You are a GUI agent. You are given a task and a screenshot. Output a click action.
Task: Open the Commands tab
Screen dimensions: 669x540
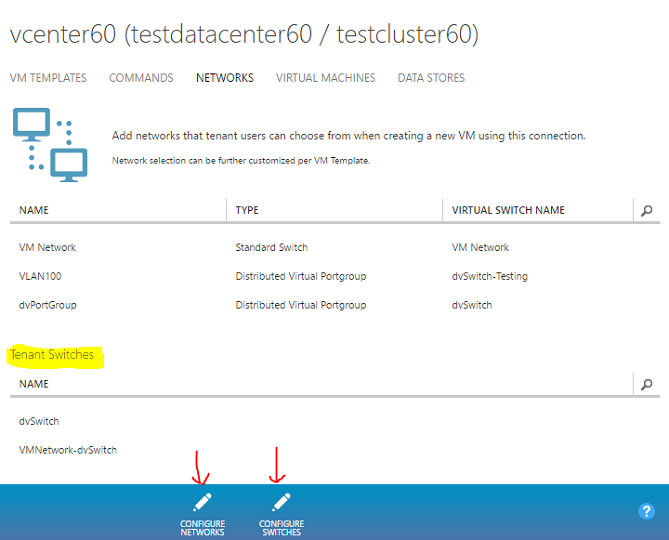click(141, 78)
